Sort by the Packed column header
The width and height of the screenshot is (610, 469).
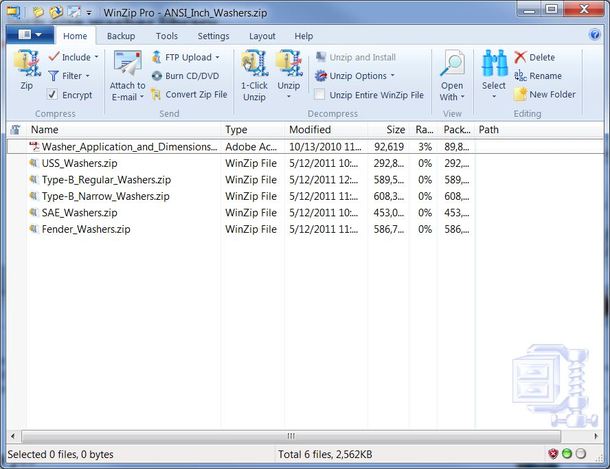pyautogui.click(x=456, y=130)
